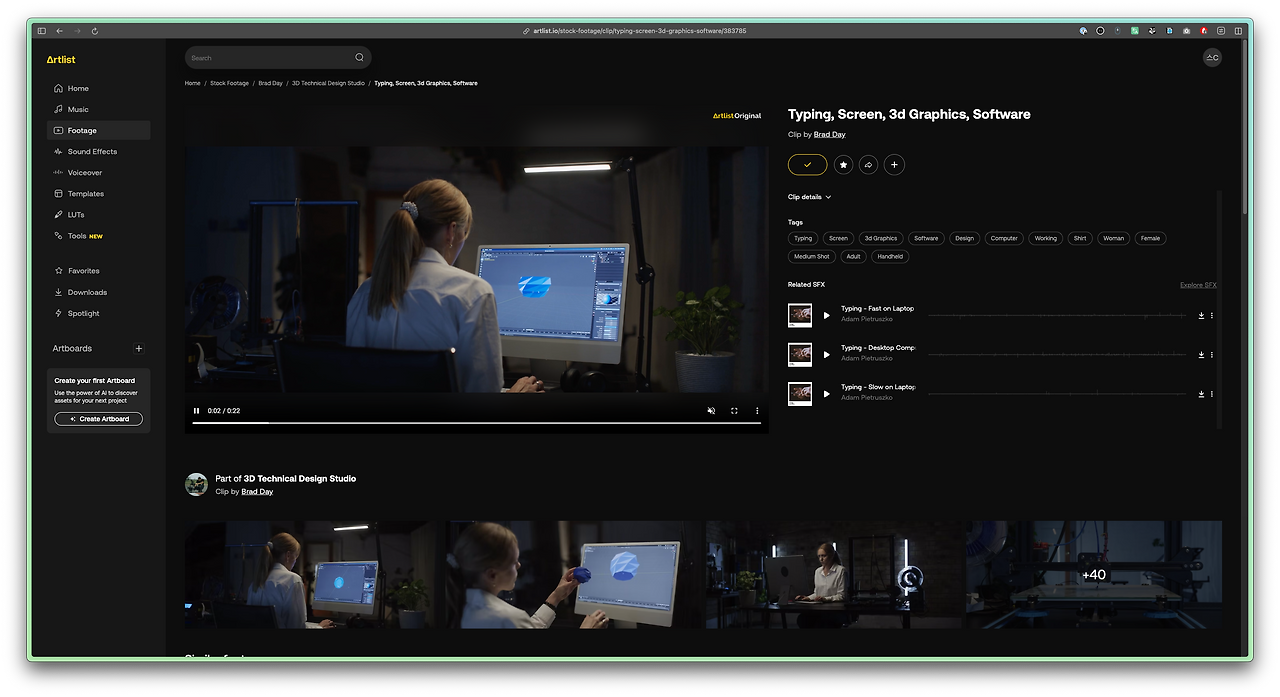The image size is (1280, 697).
Task: Open more options for Typing - Fast on Laptop
Action: tap(1212, 316)
